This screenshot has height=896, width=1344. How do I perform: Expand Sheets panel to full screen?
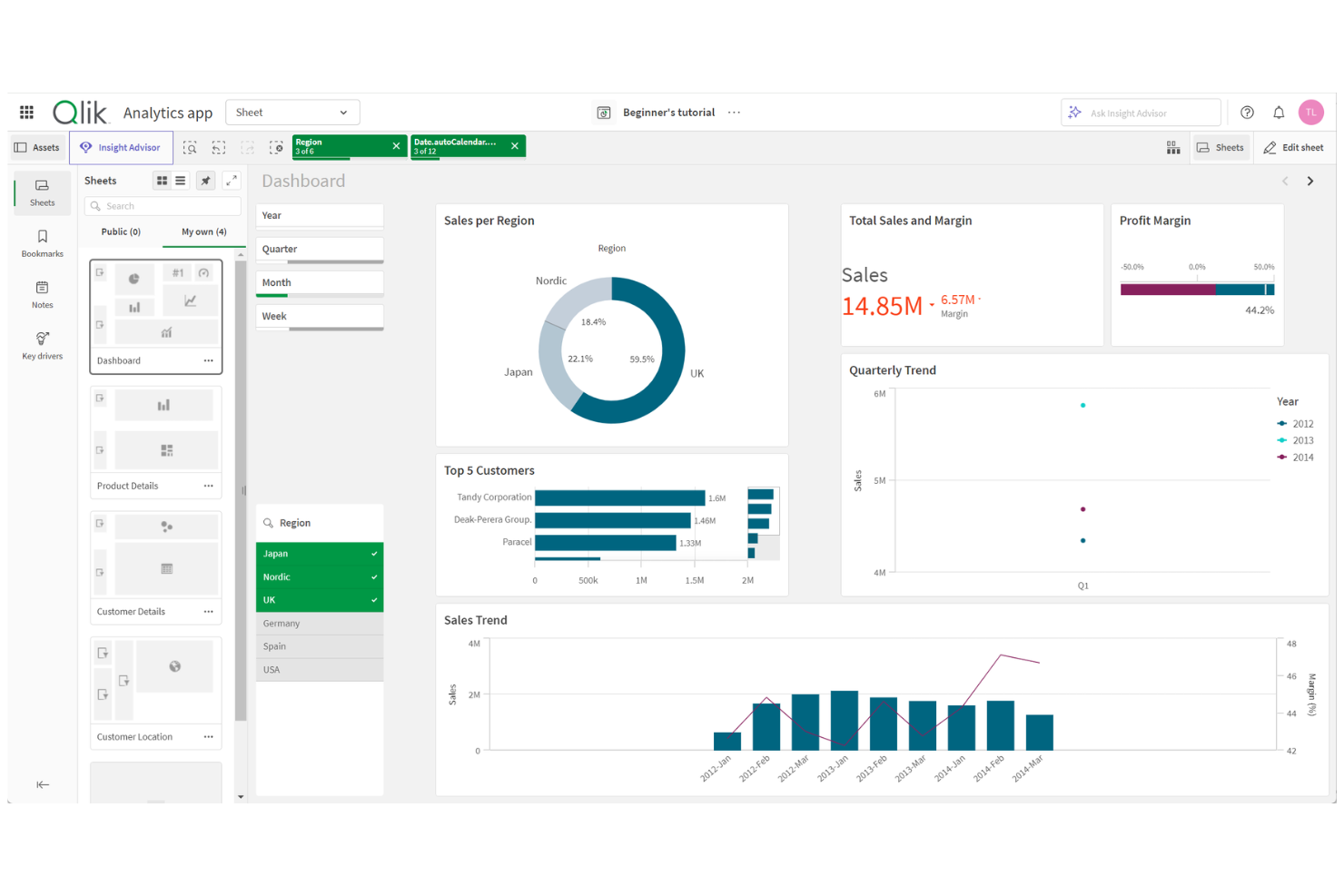pos(232,181)
